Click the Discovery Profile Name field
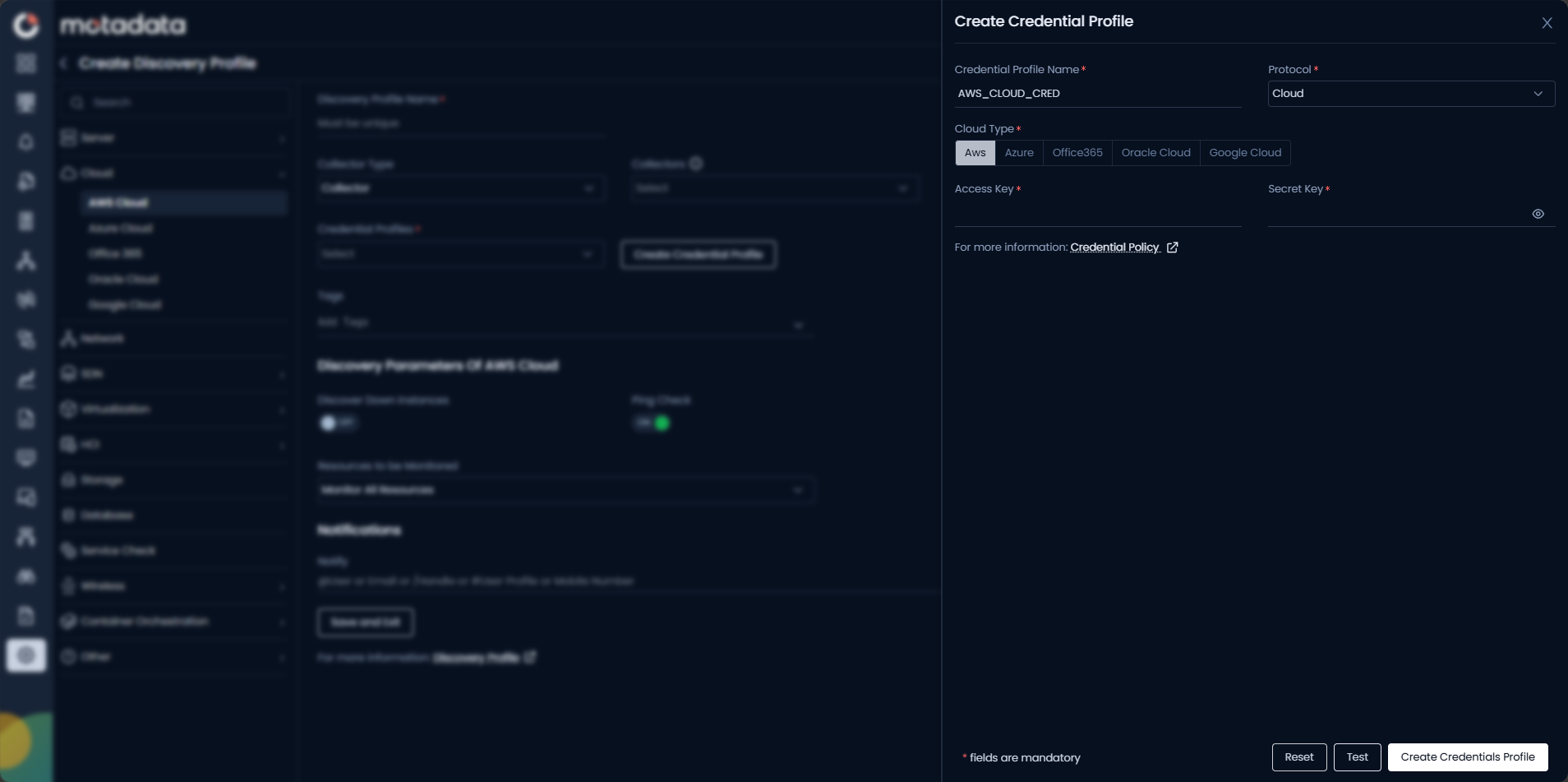This screenshot has width=1568, height=782. pyautogui.click(x=461, y=123)
